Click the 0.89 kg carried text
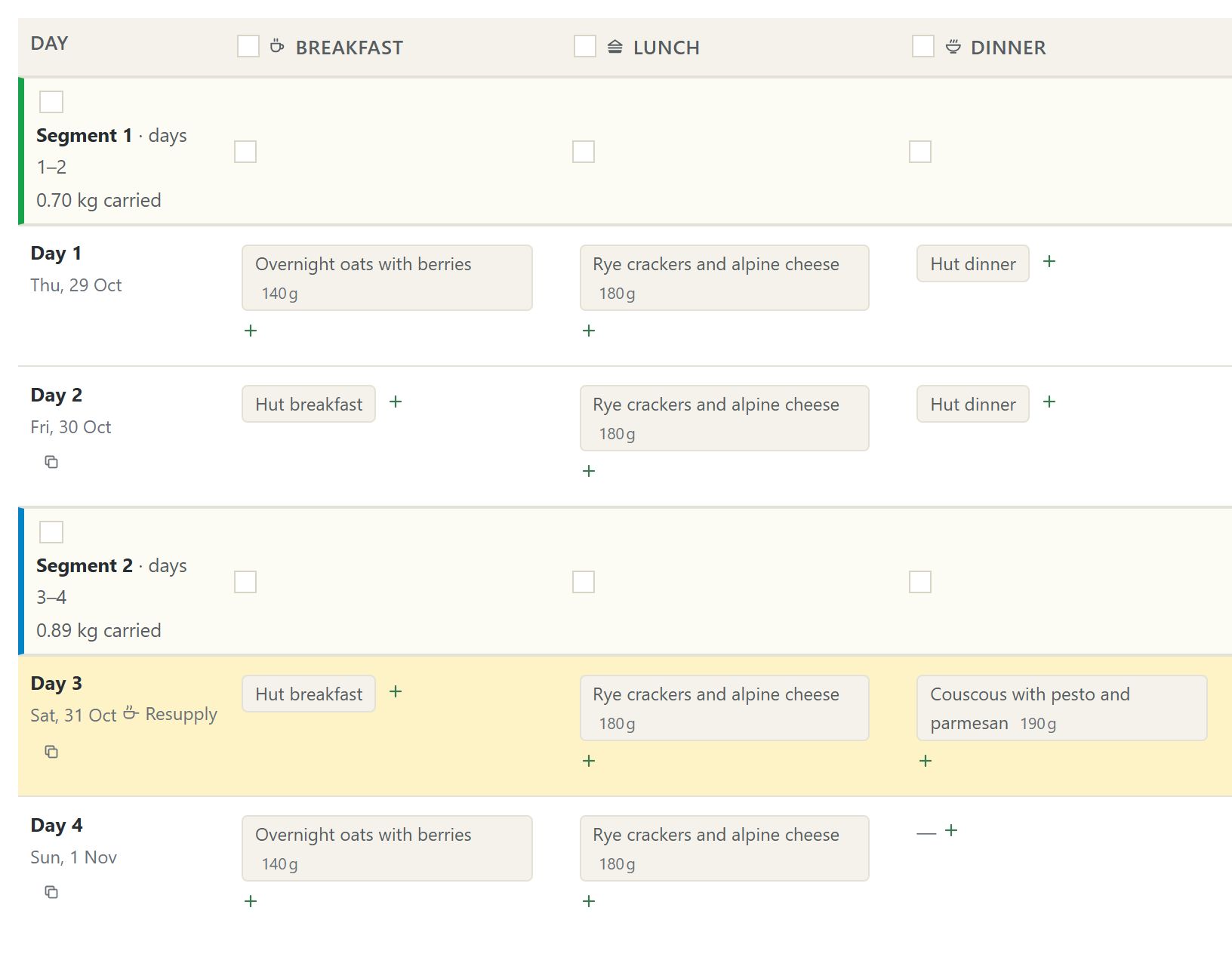The width and height of the screenshot is (1232, 954). coord(99,630)
